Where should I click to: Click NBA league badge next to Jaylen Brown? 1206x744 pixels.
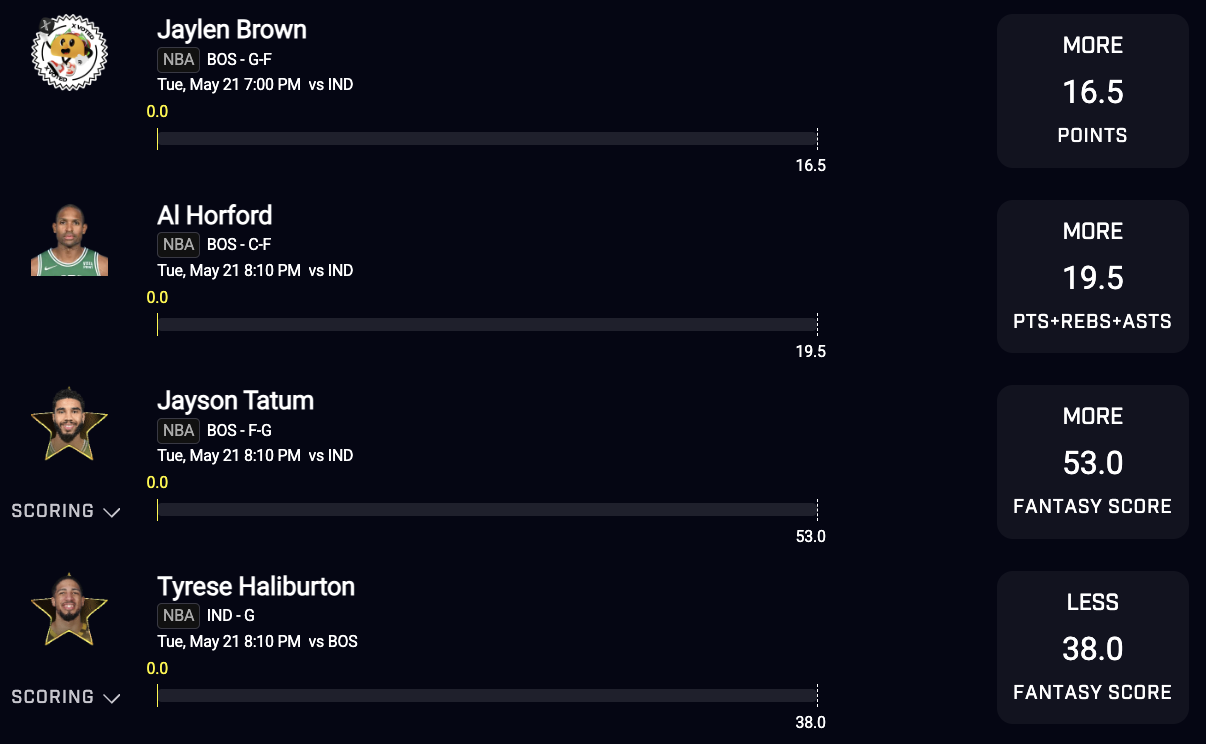(178, 59)
